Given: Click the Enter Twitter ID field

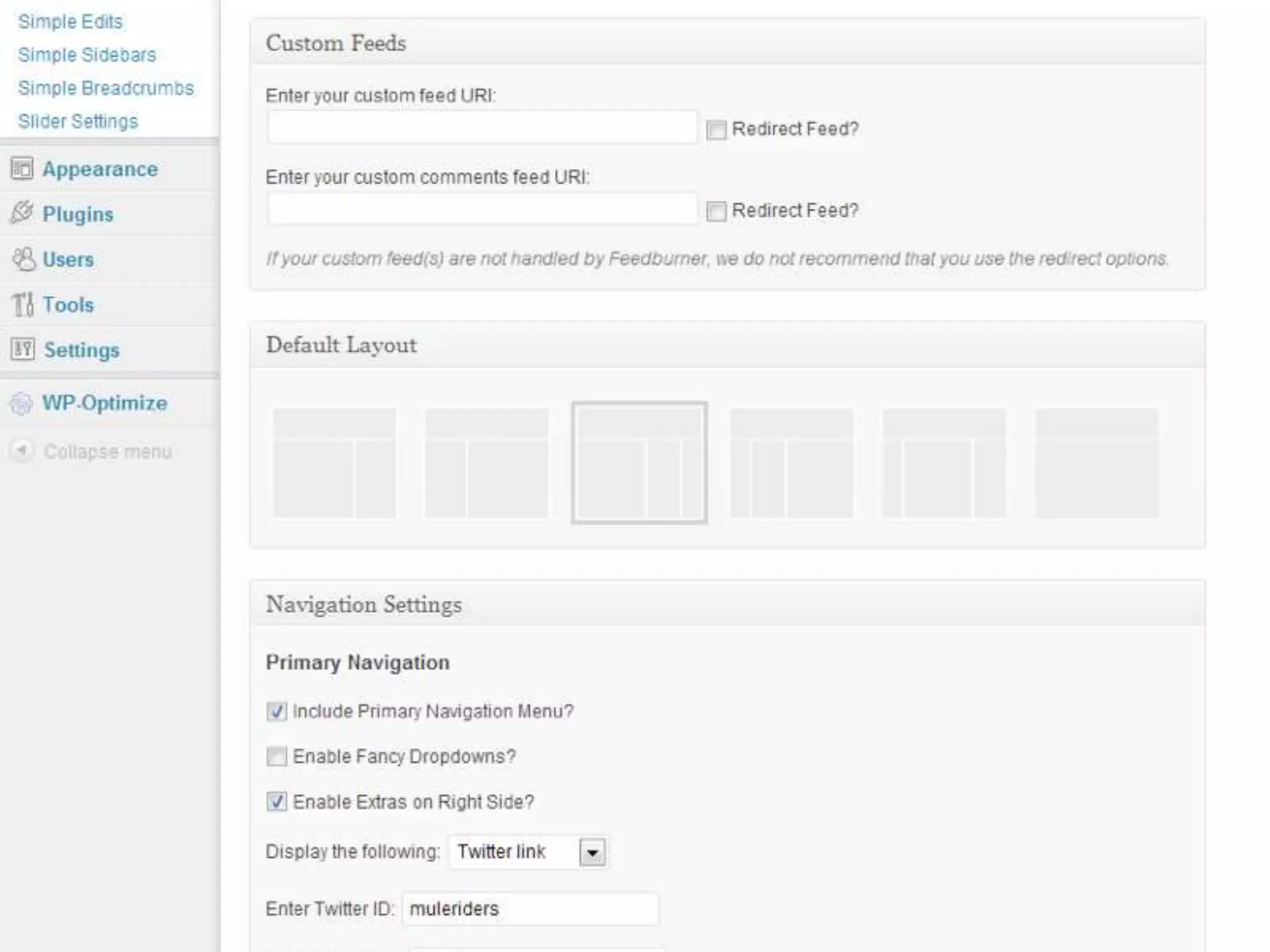Looking at the screenshot, I should coord(530,909).
